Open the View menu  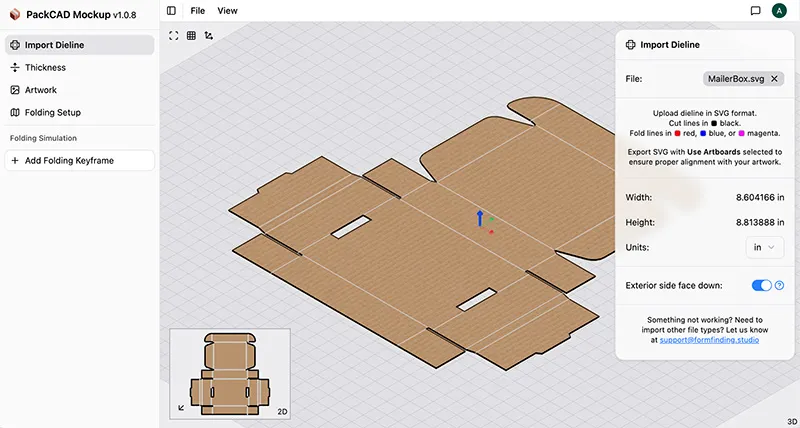(227, 11)
